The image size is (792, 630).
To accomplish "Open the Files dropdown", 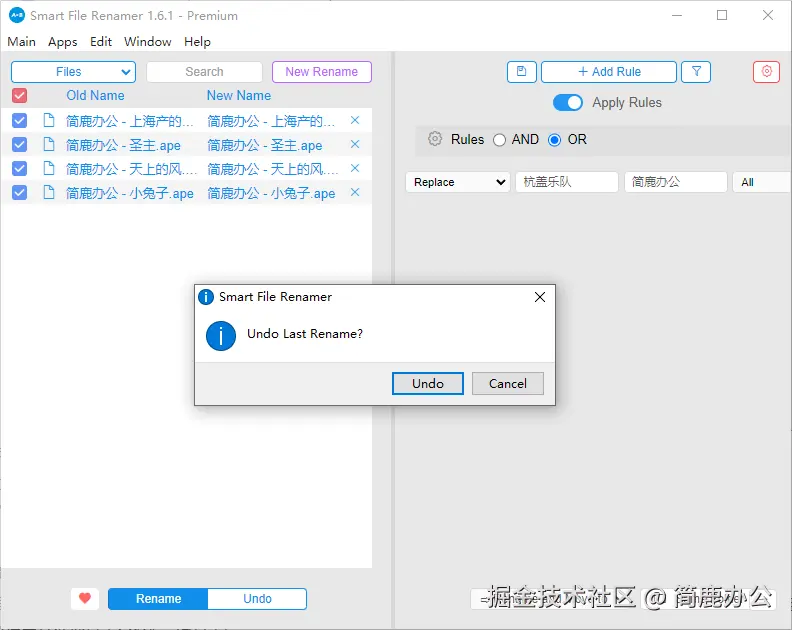I will 73,72.
